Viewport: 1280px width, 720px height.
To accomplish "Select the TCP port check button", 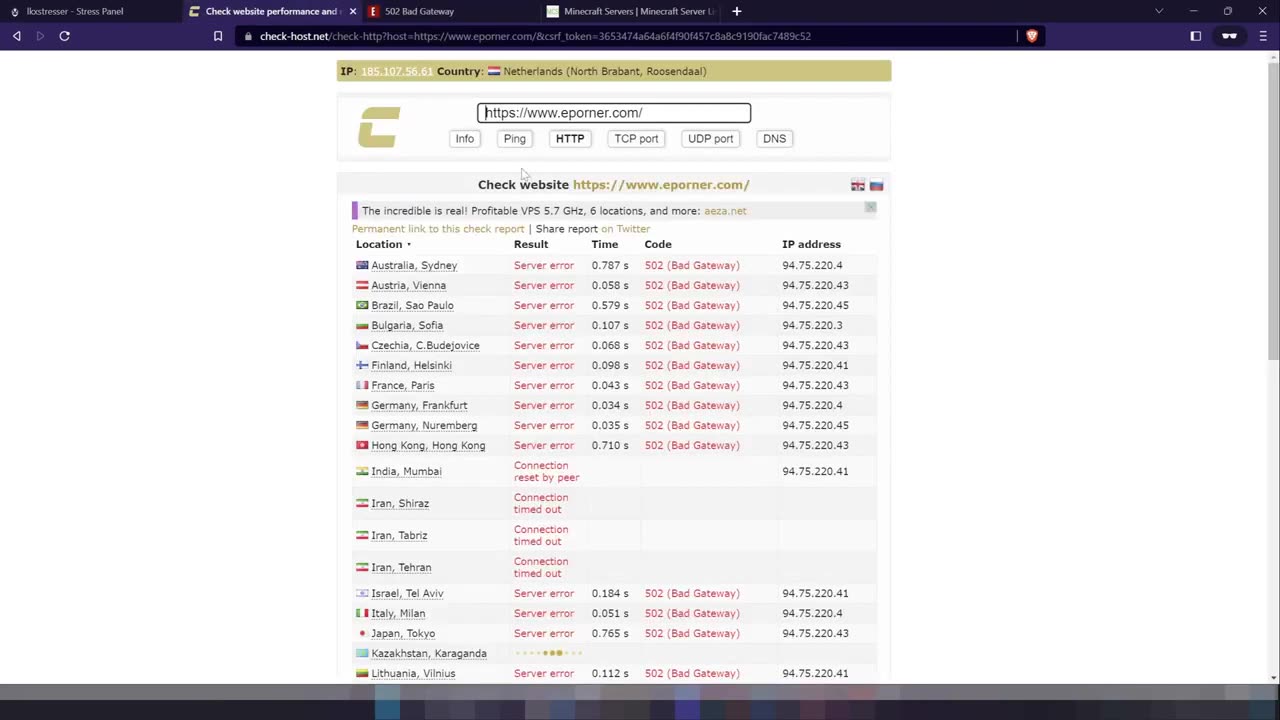I will pos(636,139).
